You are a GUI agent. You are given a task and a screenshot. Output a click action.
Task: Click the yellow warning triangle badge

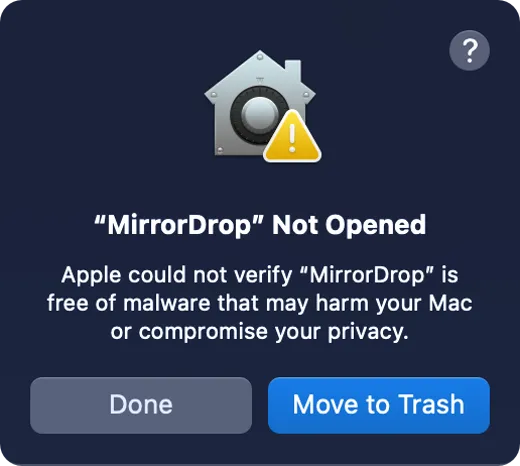pos(292,136)
